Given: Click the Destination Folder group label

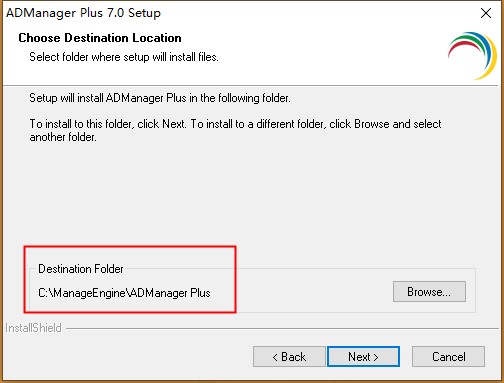Looking at the screenshot, I should tap(81, 269).
